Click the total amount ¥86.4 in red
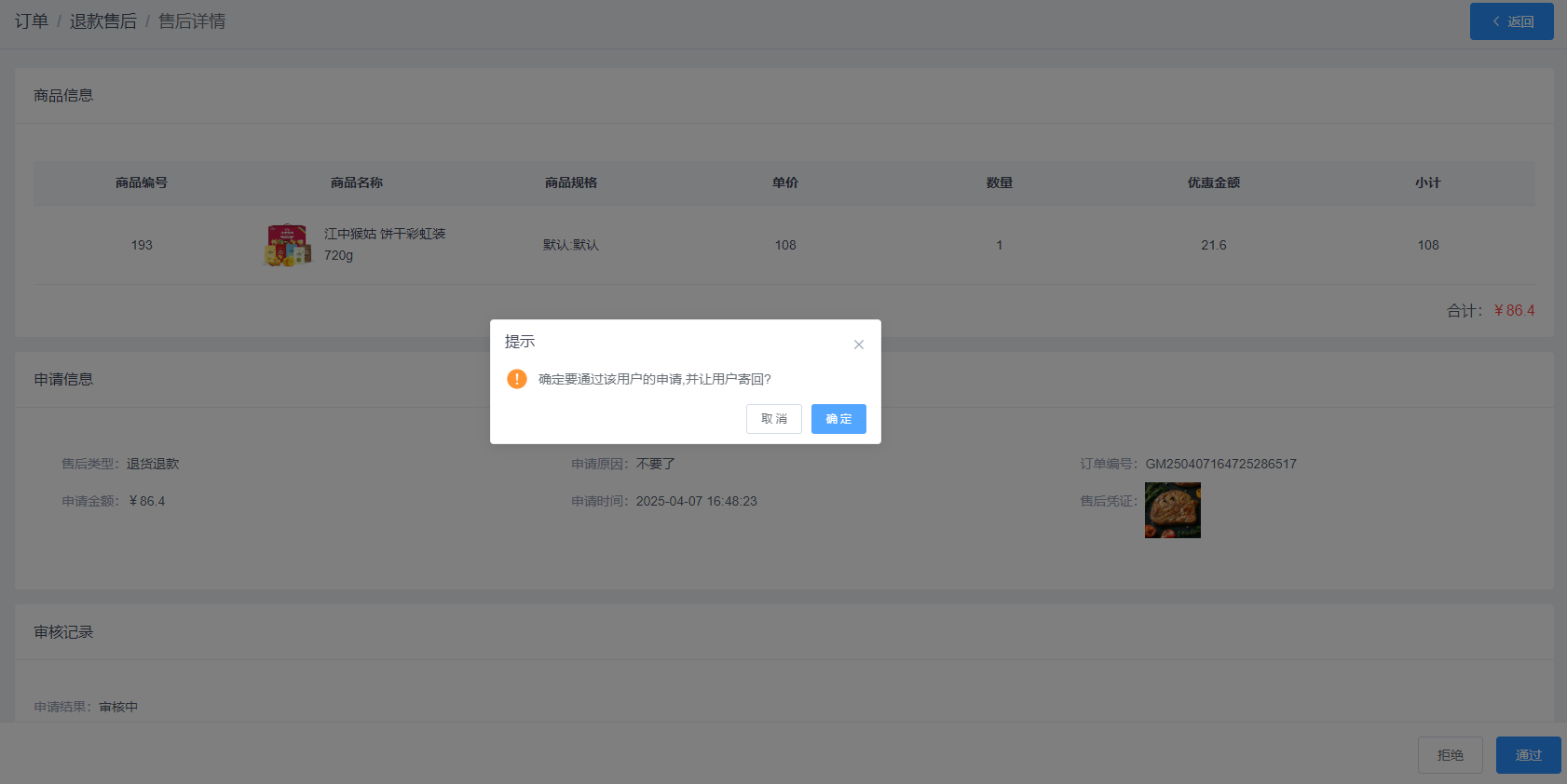 (x=1514, y=311)
